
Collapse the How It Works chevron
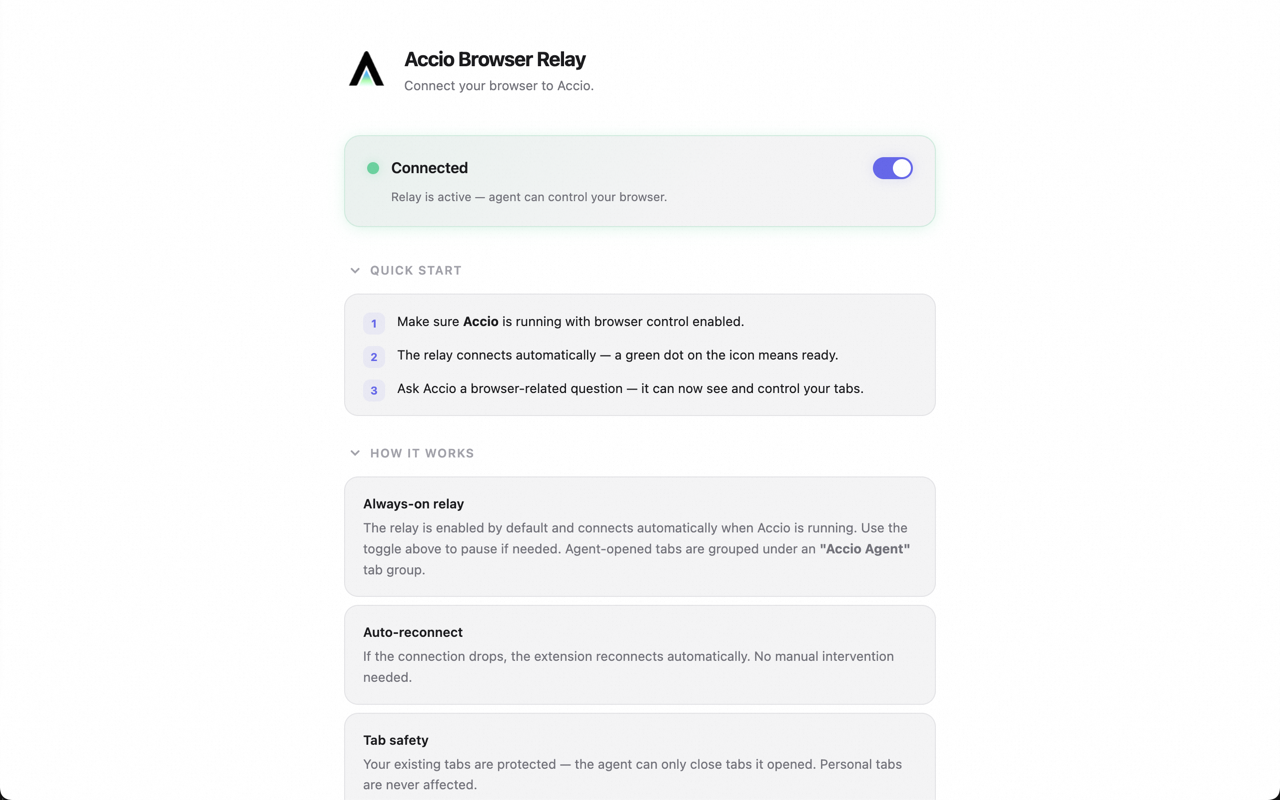click(355, 453)
